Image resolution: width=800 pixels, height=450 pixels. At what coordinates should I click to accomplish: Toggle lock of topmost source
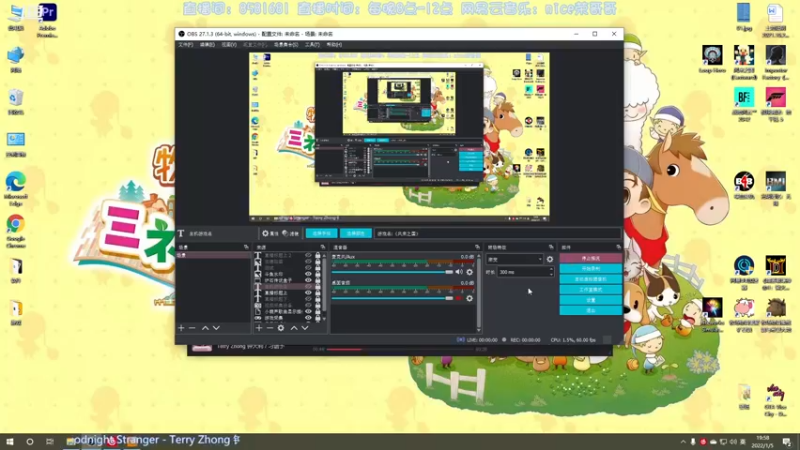(x=317, y=255)
